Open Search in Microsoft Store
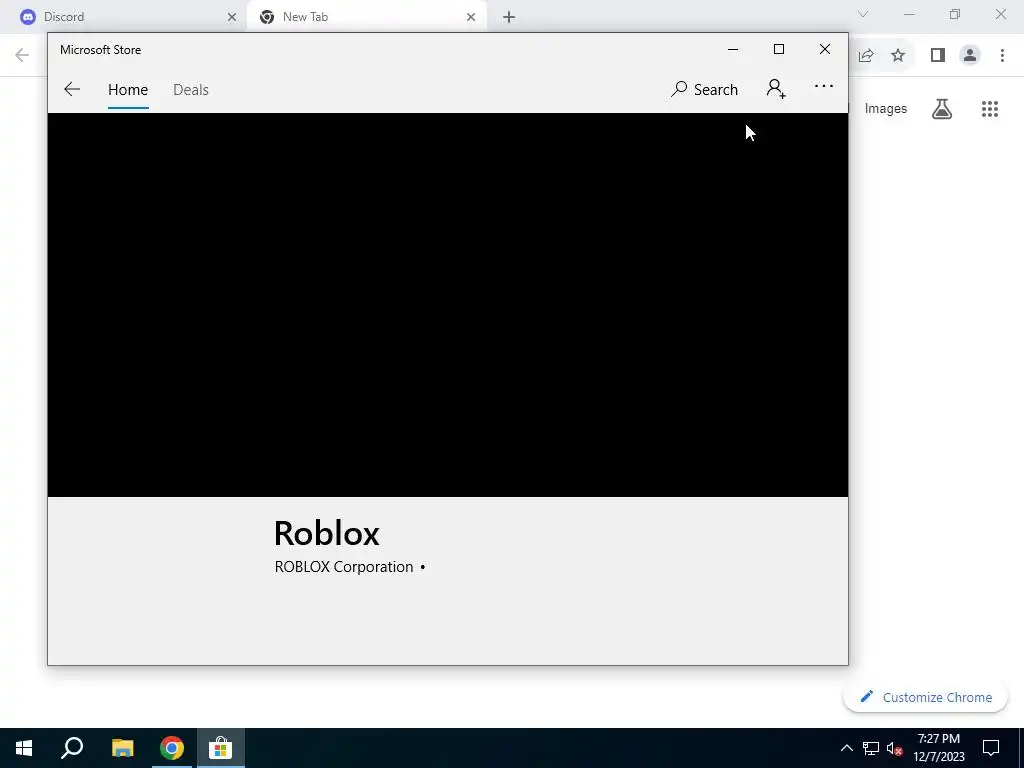1024x768 pixels. tap(704, 89)
